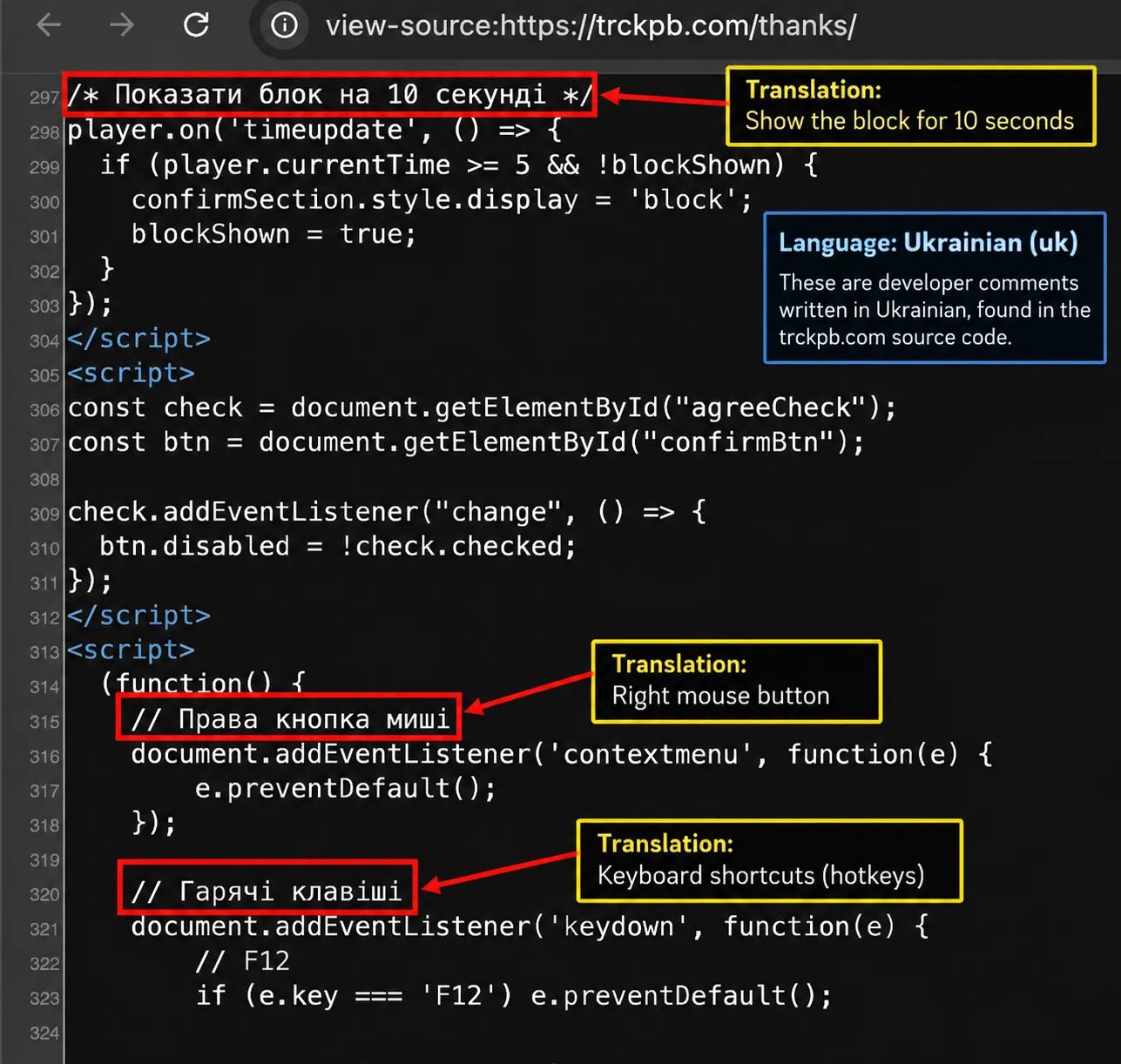This screenshot has width=1121, height=1064.
Task: Click the opening <script> tag on line 305
Action: [x=132, y=373]
